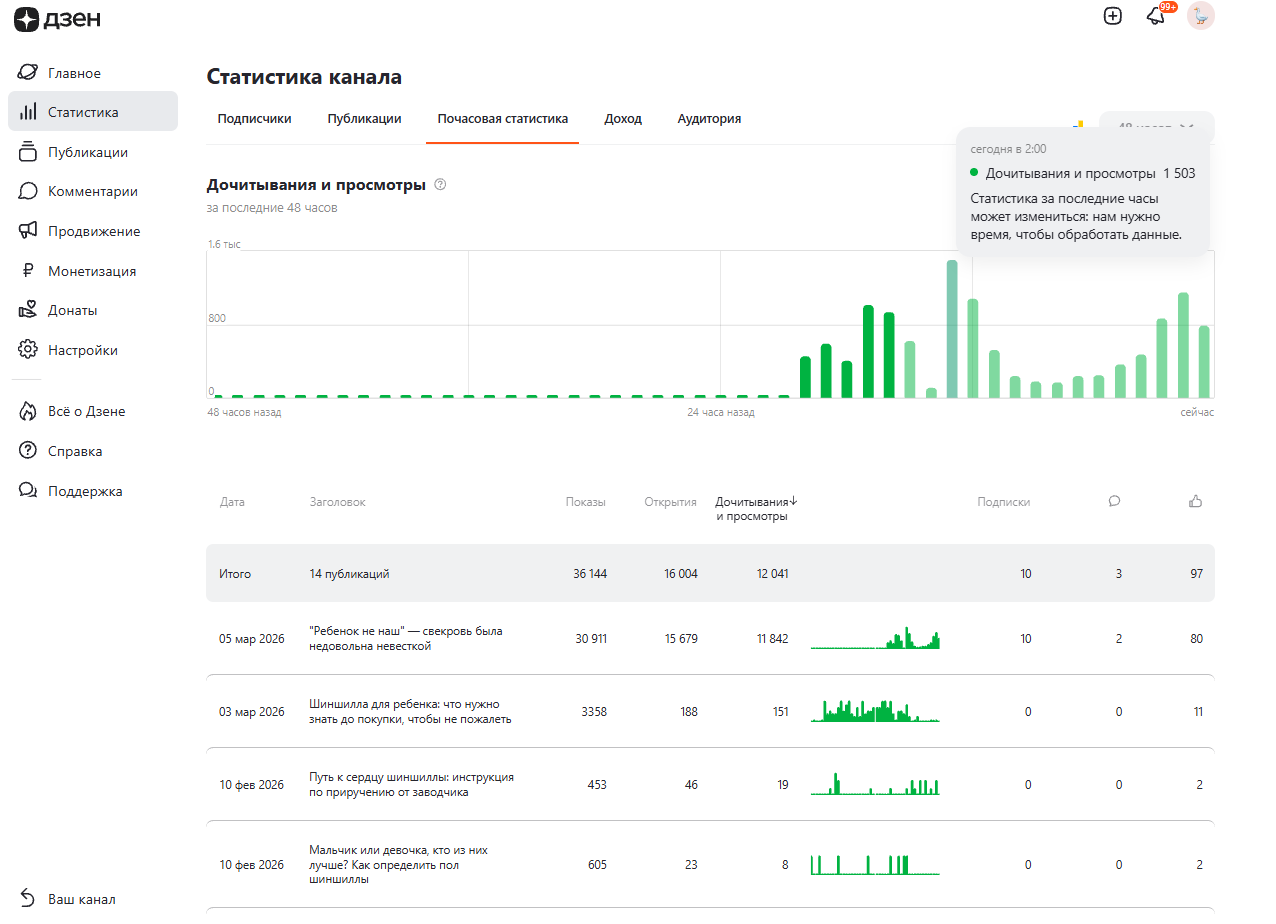The width and height of the screenshot is (1276, 924).
Task: Expand the 48 часов period dropdown
Action: pyautogui.click(x=1156, y=127)
